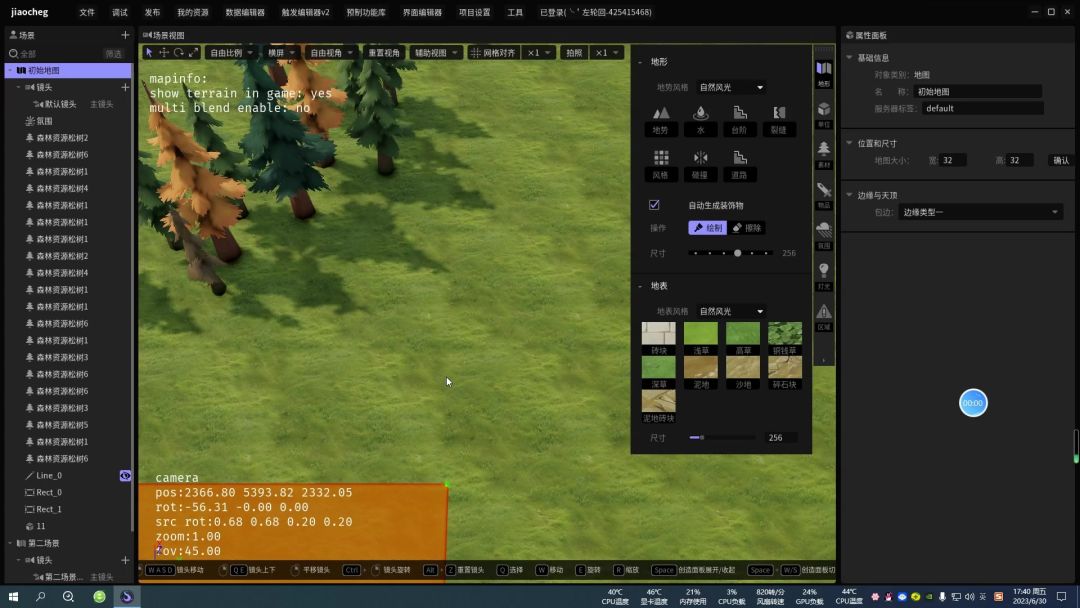Screen dimensions: 1080x608
Task: Open the 辅助视图 helper view dropdown
Action: [x=436, y=52]
